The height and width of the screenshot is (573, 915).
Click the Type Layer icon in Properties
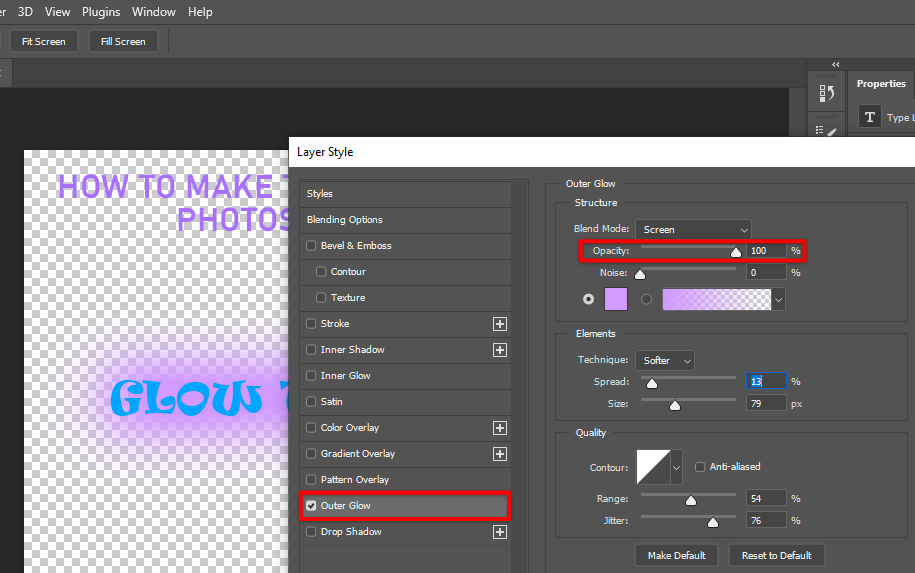pyautogui.click(x=870, y=117)
